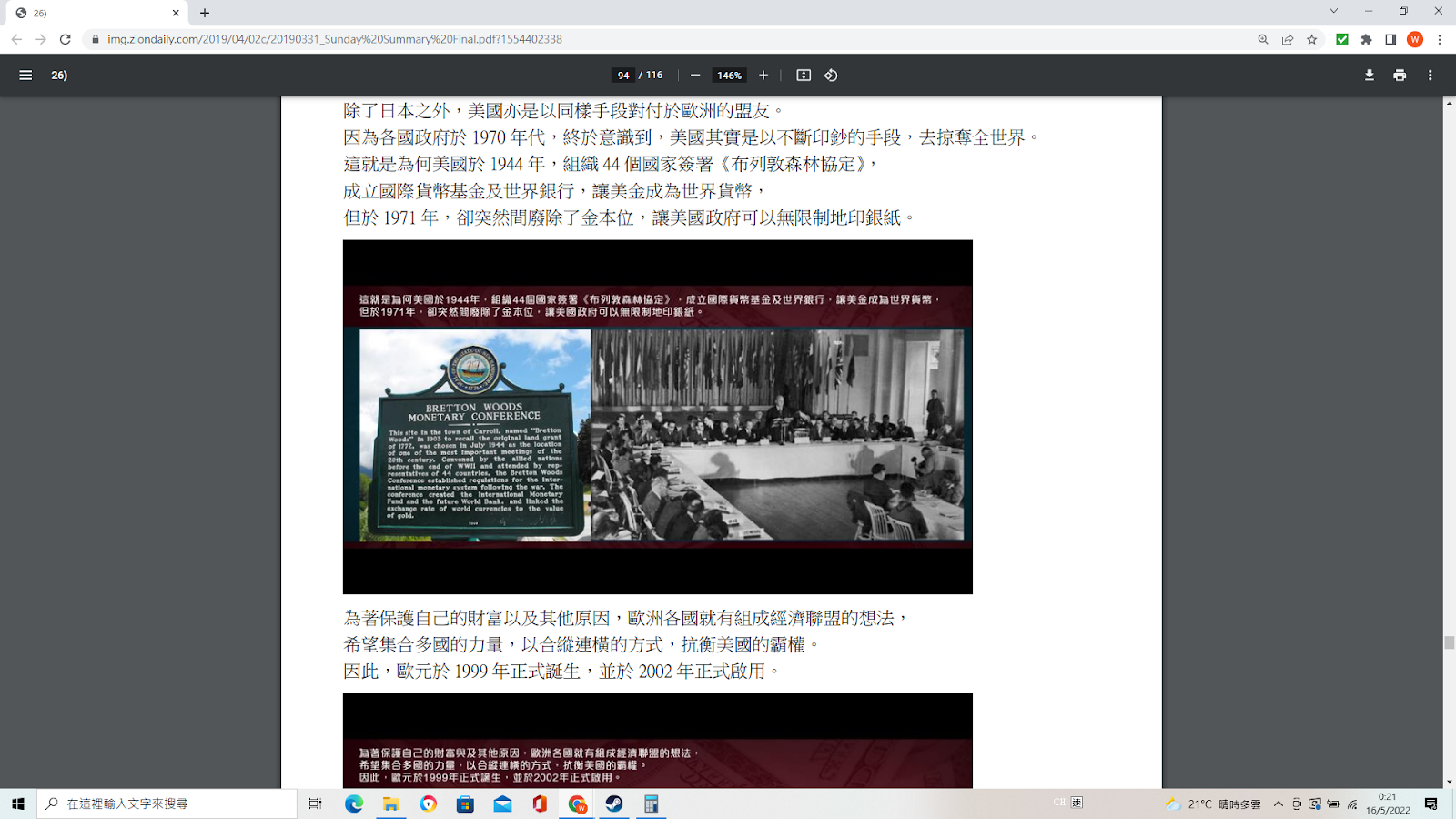1456x819 pixels.
Task: Close the 26) tab
Action: [176, 13]
